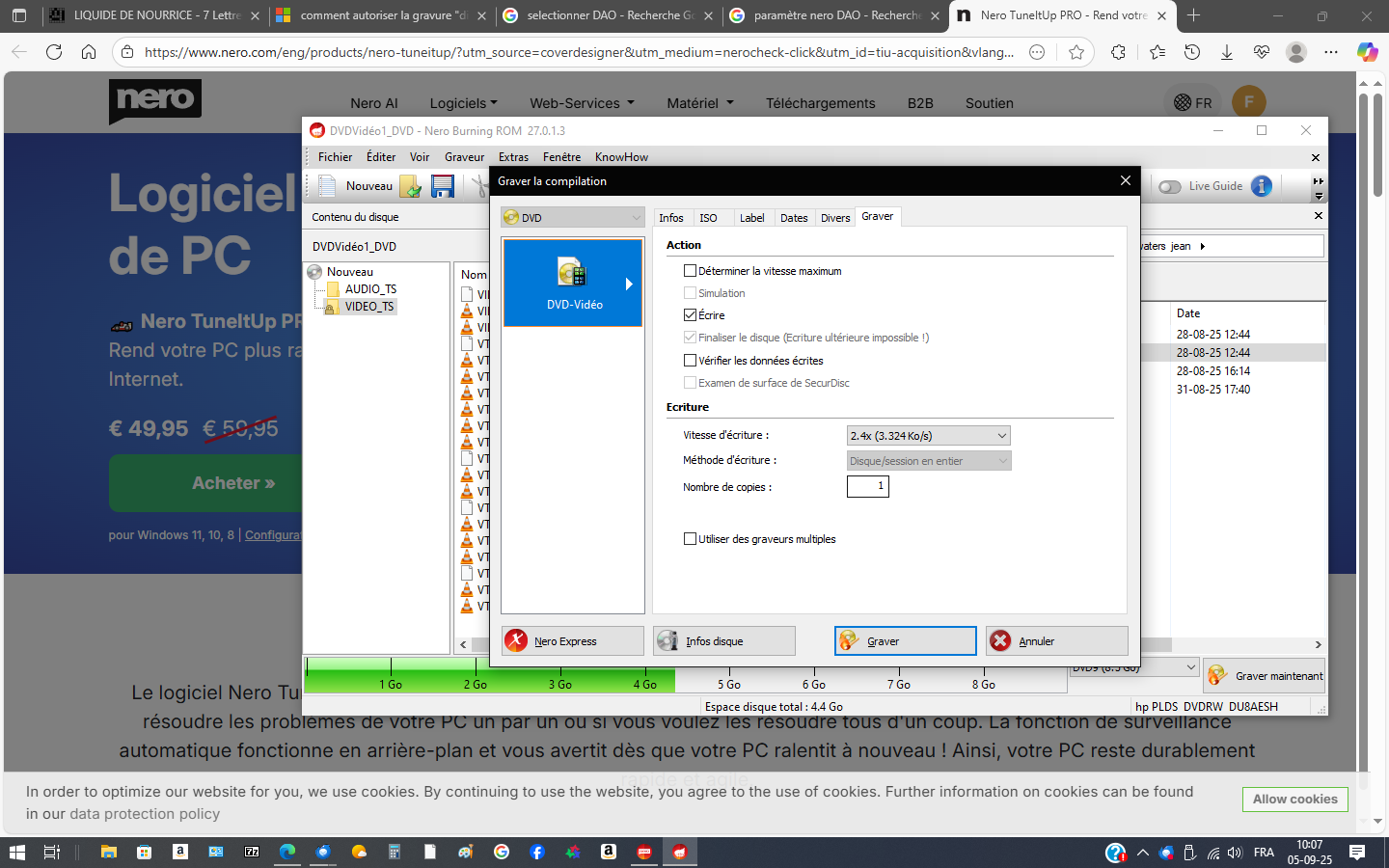Open the orange F user account avatar
The height and width of the screenshot is (868, 1389).
tap(1249, 101)
